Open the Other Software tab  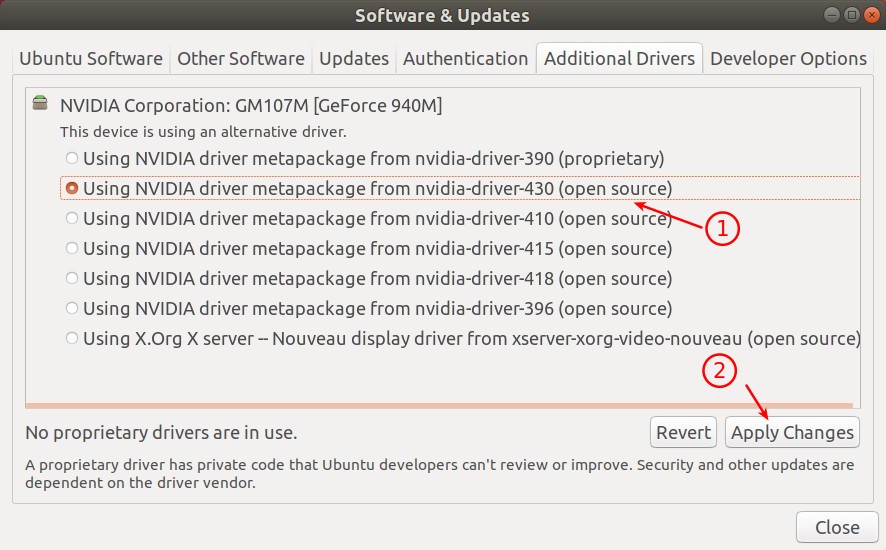(x=241, y=59)
